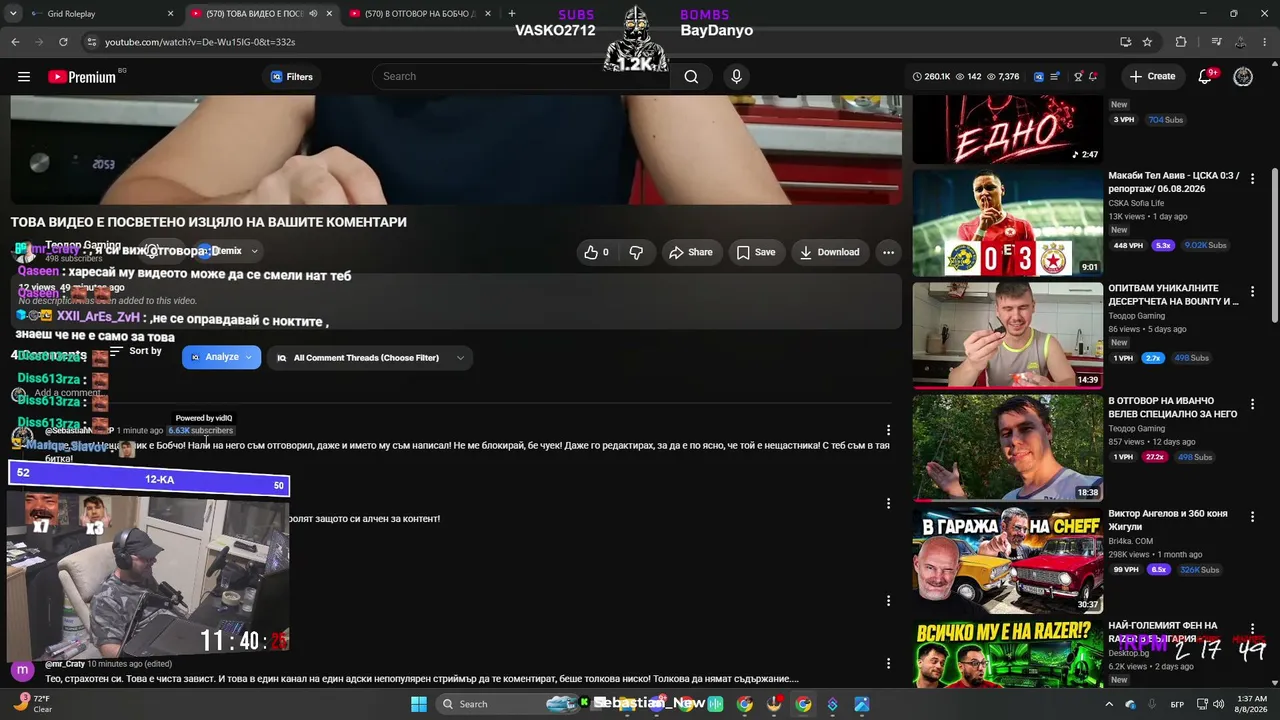Open menu for the RAZER fan video
1280x720 pixels.
(x=1252, y=629)
